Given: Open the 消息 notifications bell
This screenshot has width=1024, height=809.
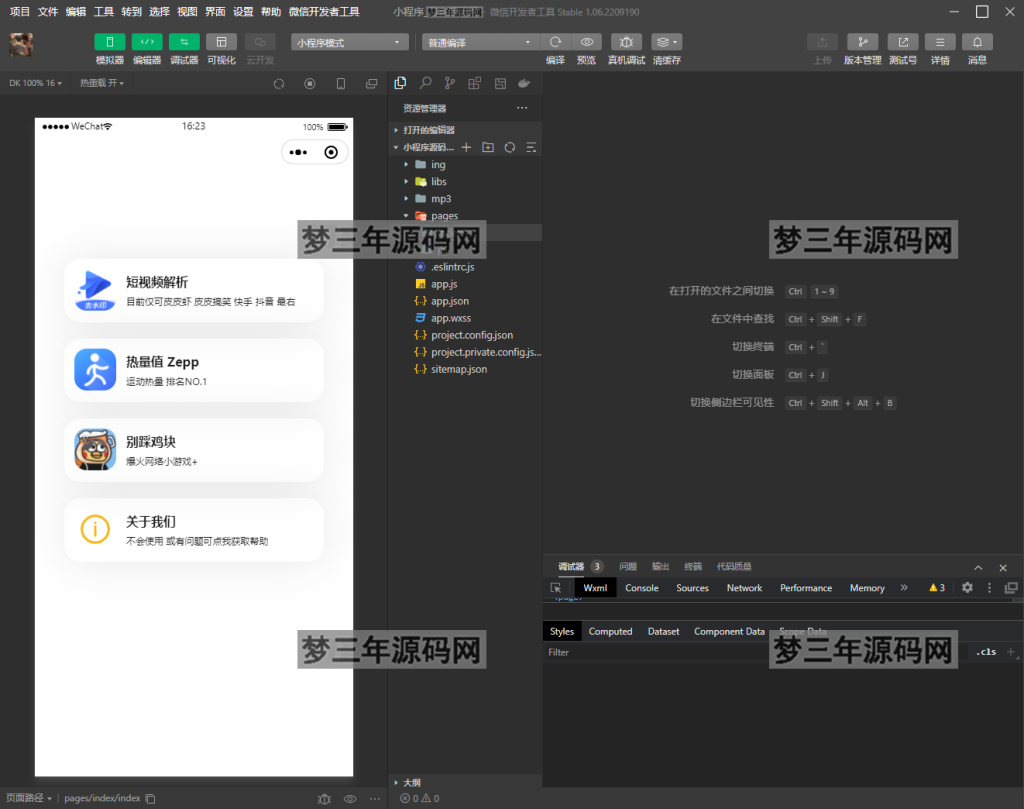Looking at the screenshot, I should pos(978,42).
